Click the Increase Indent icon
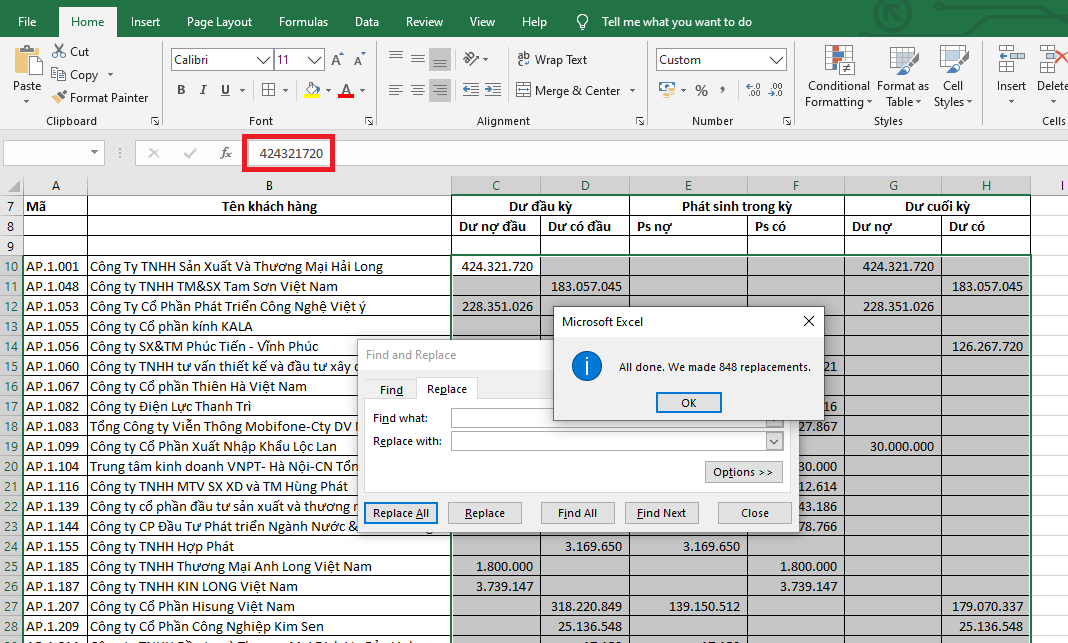The height and width of the screenshot is (643, 1068). click(491, 91)
